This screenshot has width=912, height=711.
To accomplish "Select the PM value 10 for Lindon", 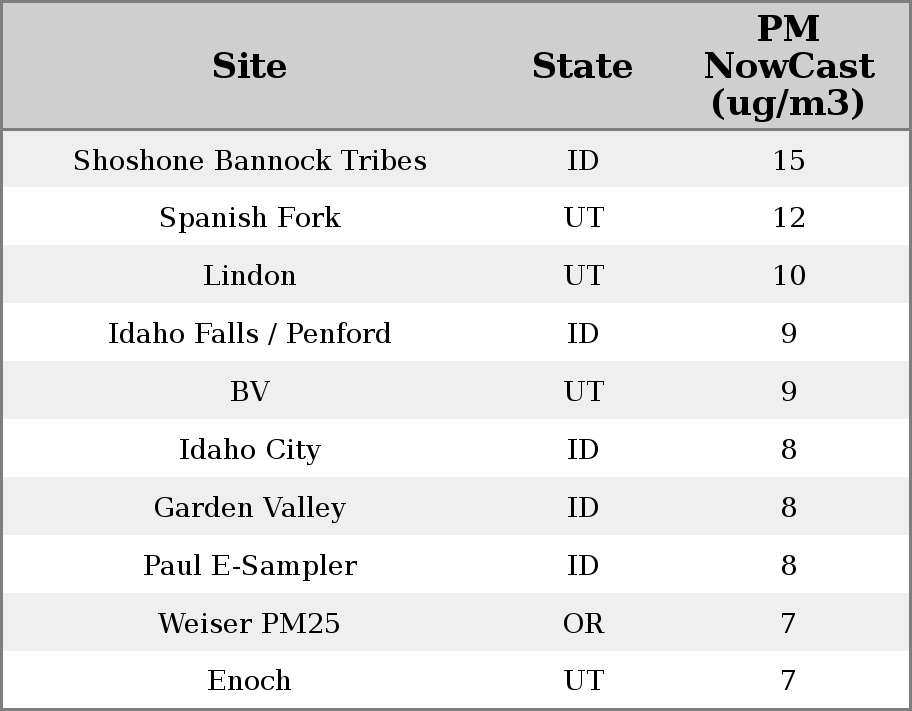I will pos(788,276).
